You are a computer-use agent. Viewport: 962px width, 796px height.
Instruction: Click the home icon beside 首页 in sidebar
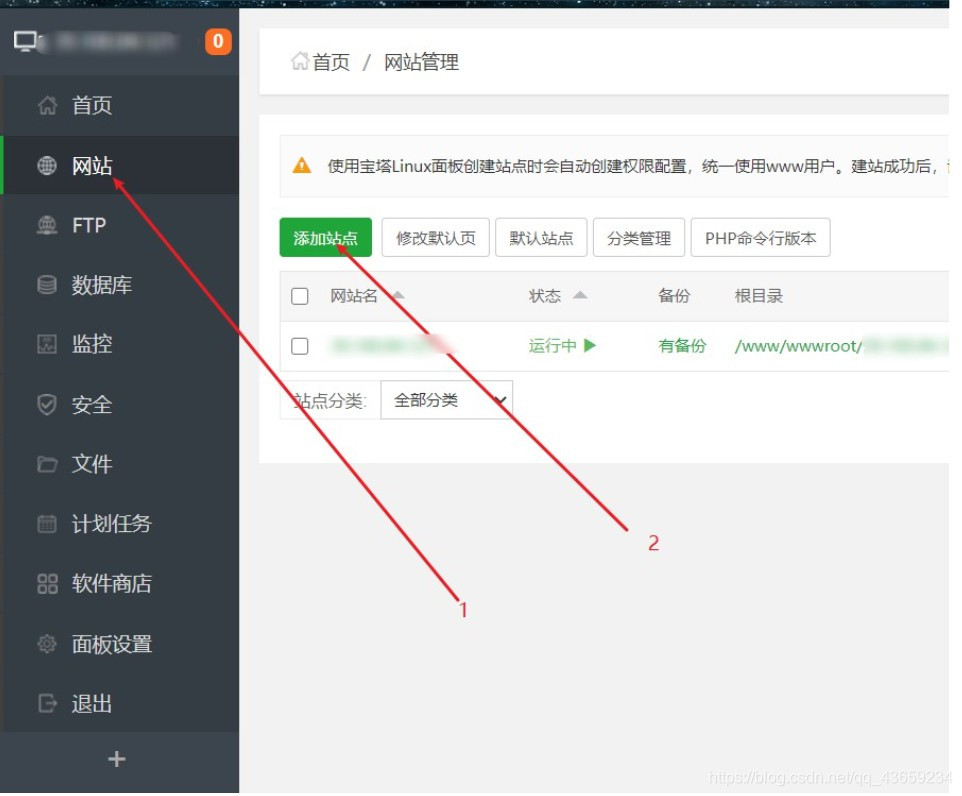(x=47, y=106)
